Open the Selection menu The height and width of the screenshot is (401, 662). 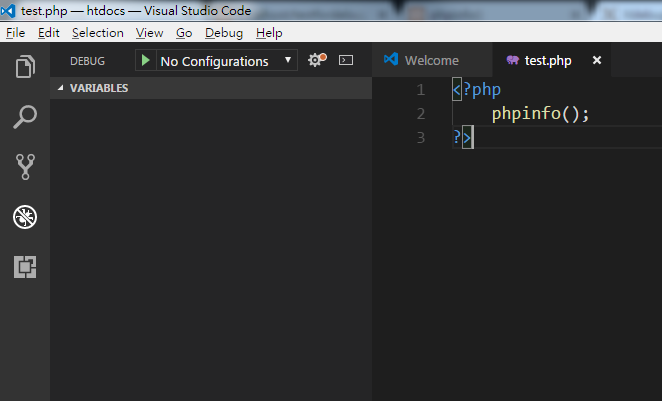pos(98,33)
